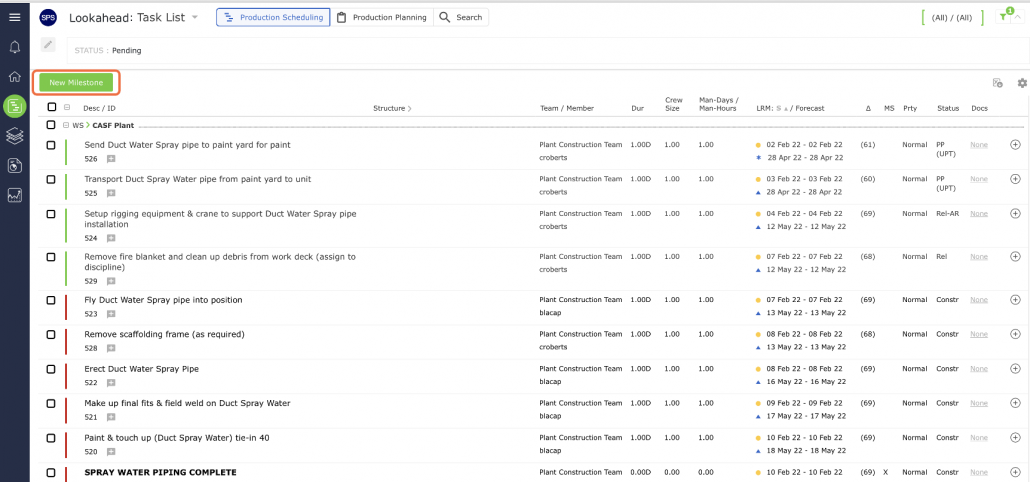Image resolution: width=1030 pixels, height=482 pixels.
Task: Open the layers stack sidebar icon
Action: pyautogui.click(x=14, y=136)
